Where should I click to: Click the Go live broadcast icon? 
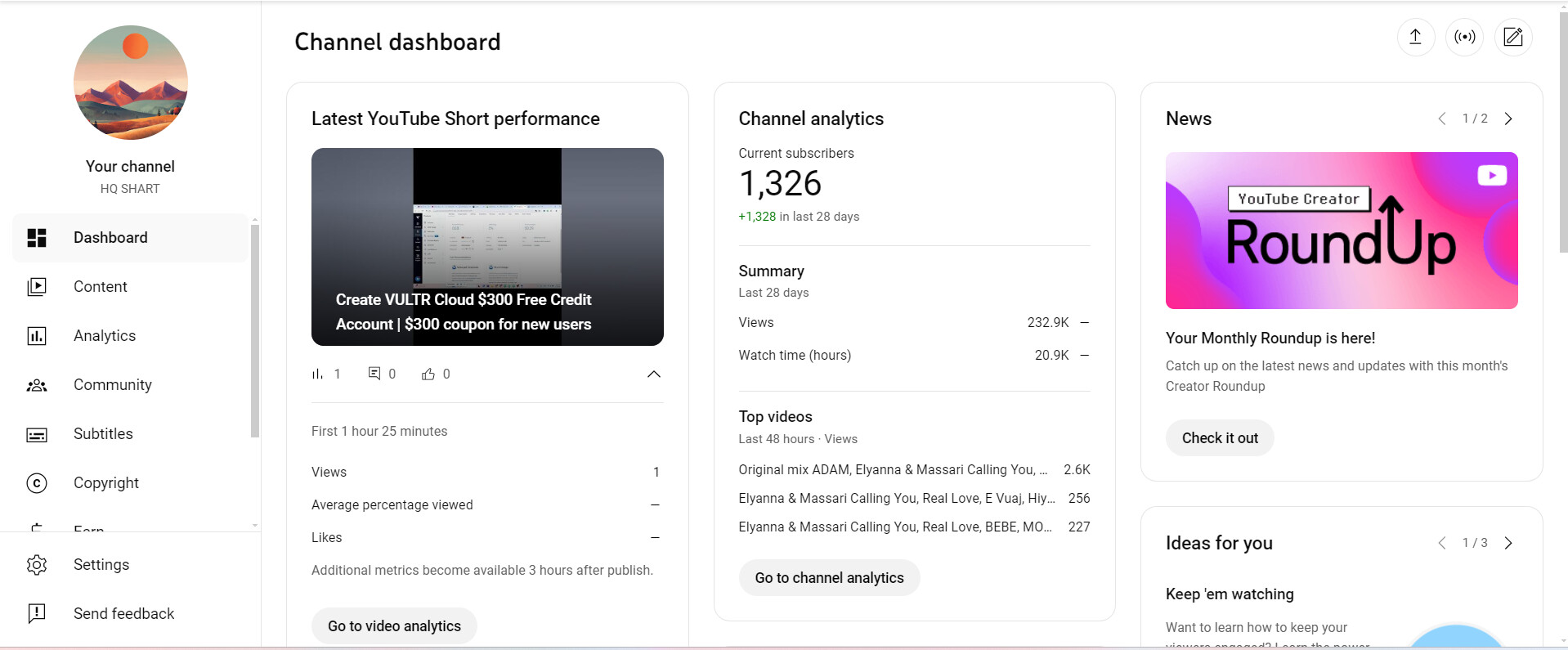(1464, 37)
